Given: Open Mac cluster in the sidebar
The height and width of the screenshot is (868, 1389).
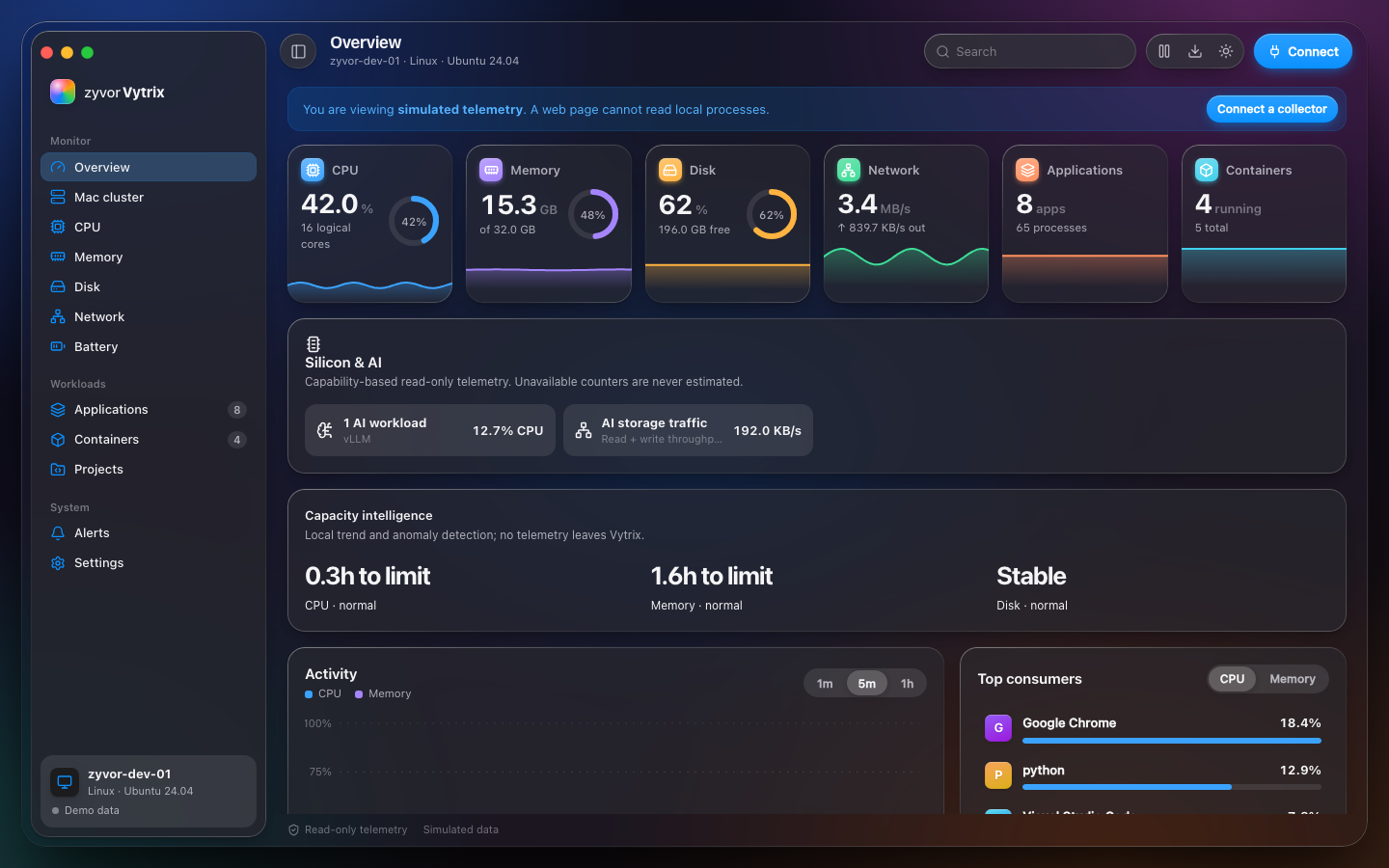Looking at the screenshot, I should (x=149, y=197).
